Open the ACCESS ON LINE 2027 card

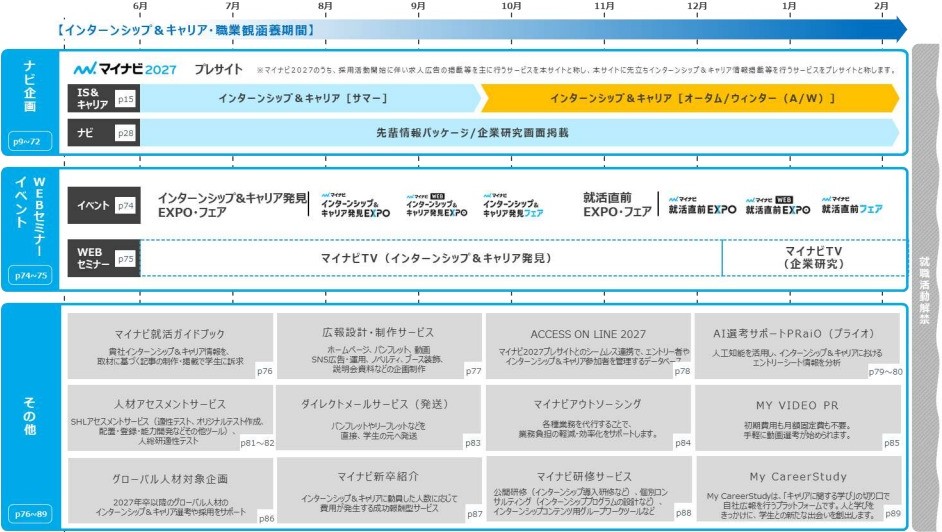coord(588,346)
